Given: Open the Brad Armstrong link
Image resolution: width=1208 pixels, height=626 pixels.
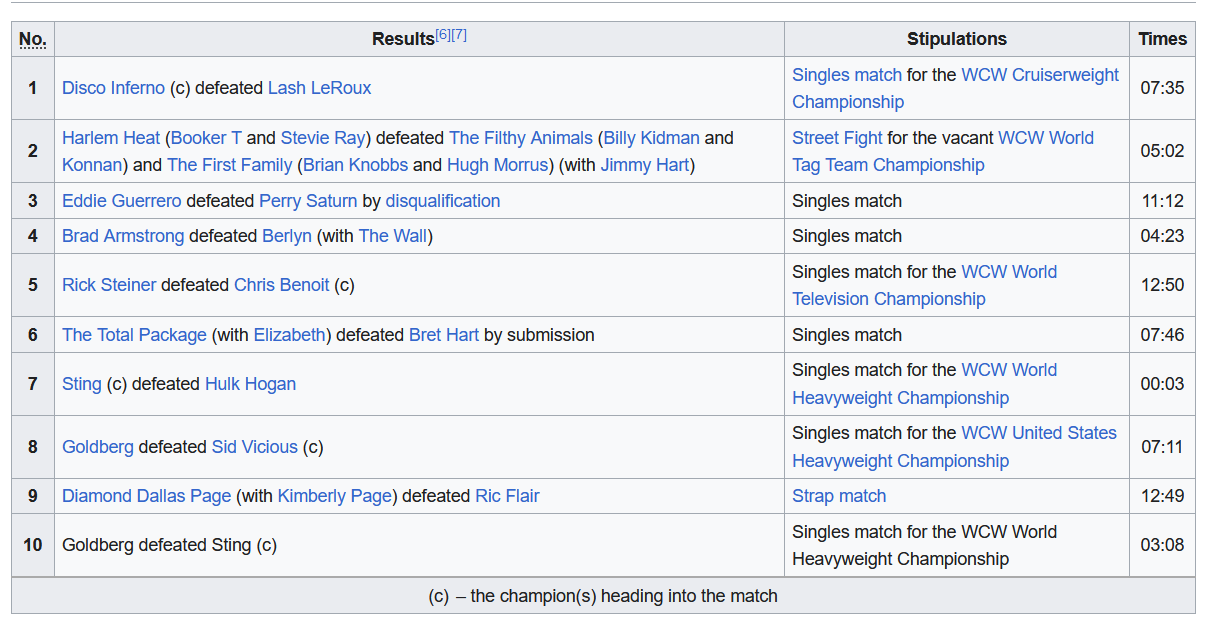Looking at the screenshot, I should (x=123, y=236).
